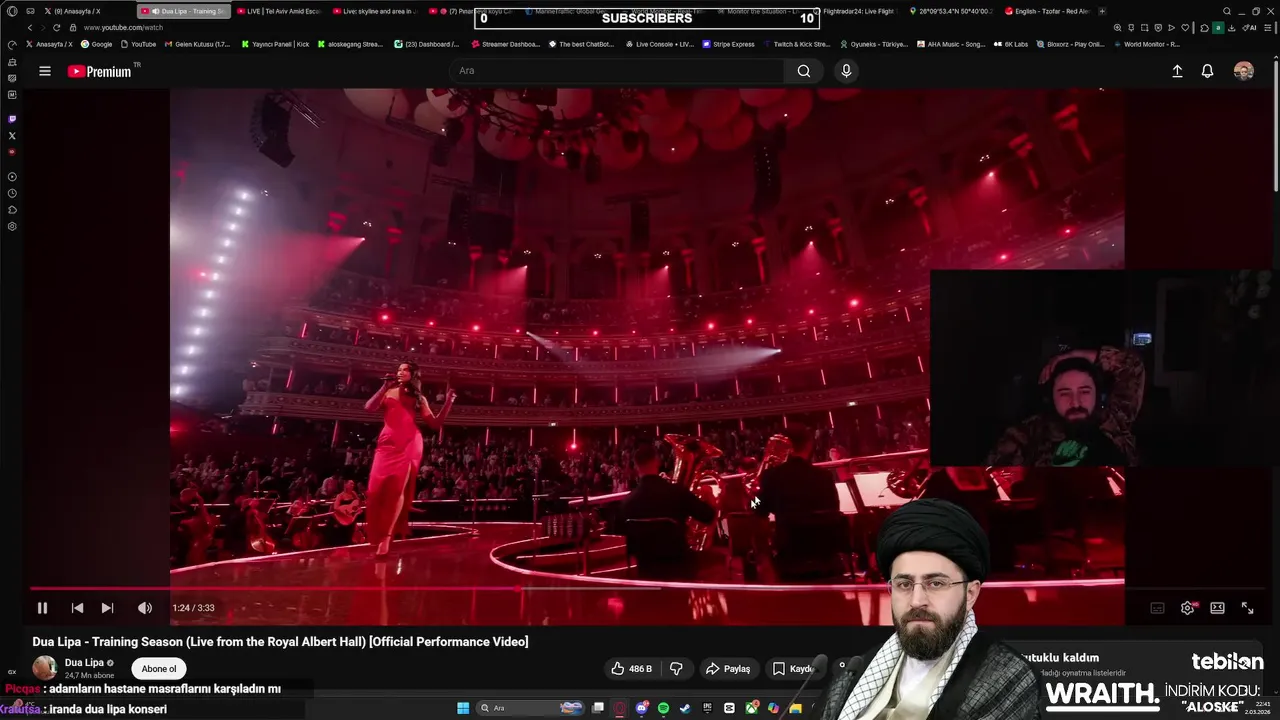1280x720 pixels.
Task: Open a new browser tab
Action: pos(1102,11)
